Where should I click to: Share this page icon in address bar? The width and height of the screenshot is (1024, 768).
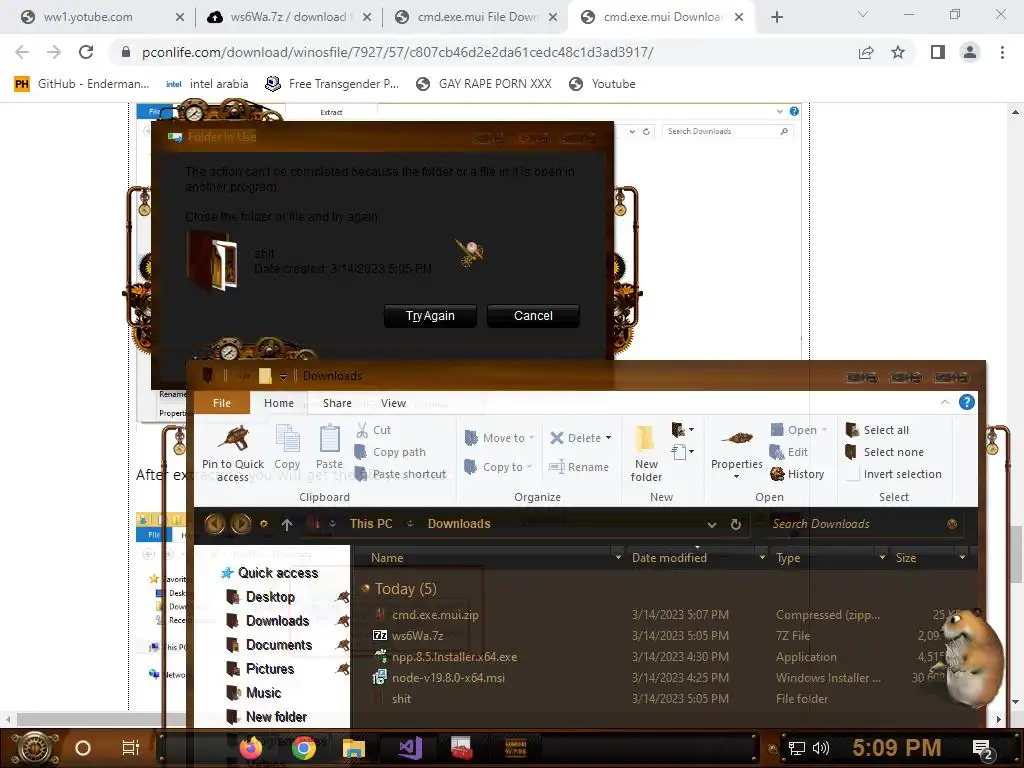pos(866,52)
